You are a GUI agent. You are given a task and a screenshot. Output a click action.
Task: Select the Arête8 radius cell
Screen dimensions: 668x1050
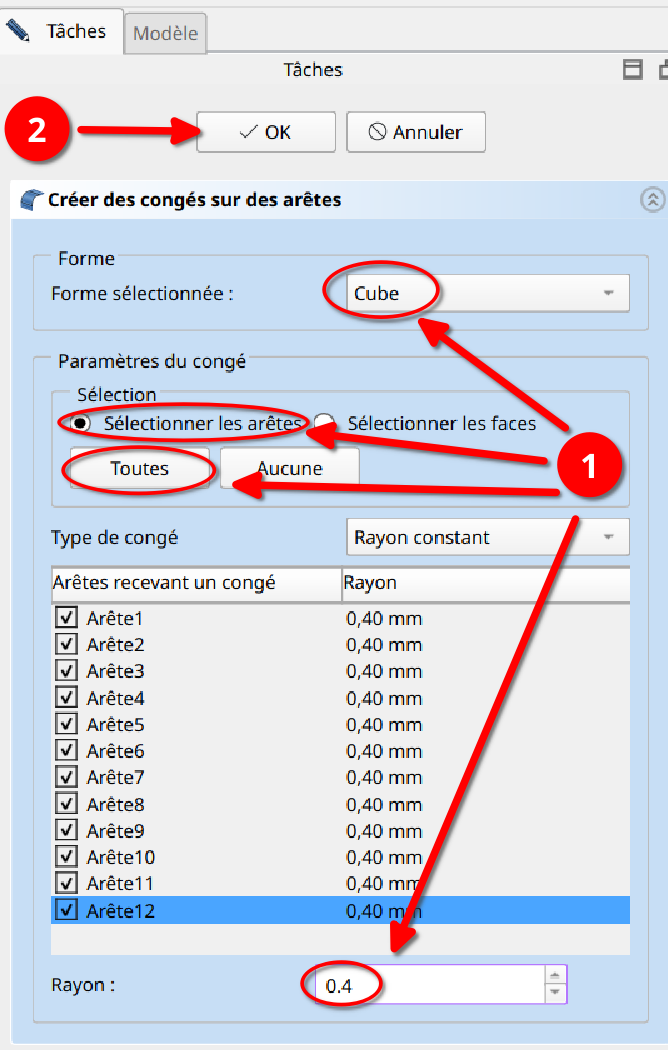[384, 804]
